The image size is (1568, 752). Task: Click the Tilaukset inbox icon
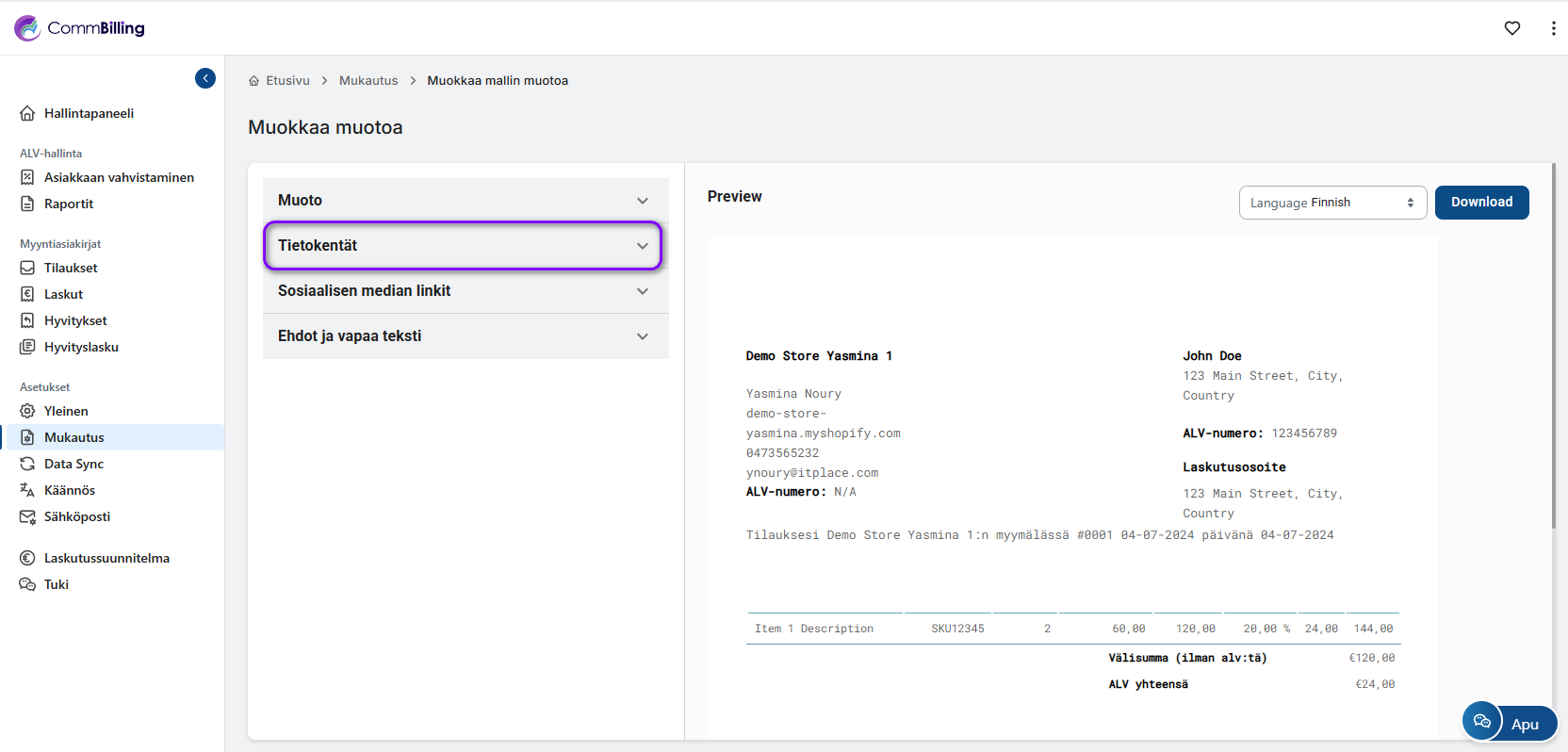(x=27, y=268)
